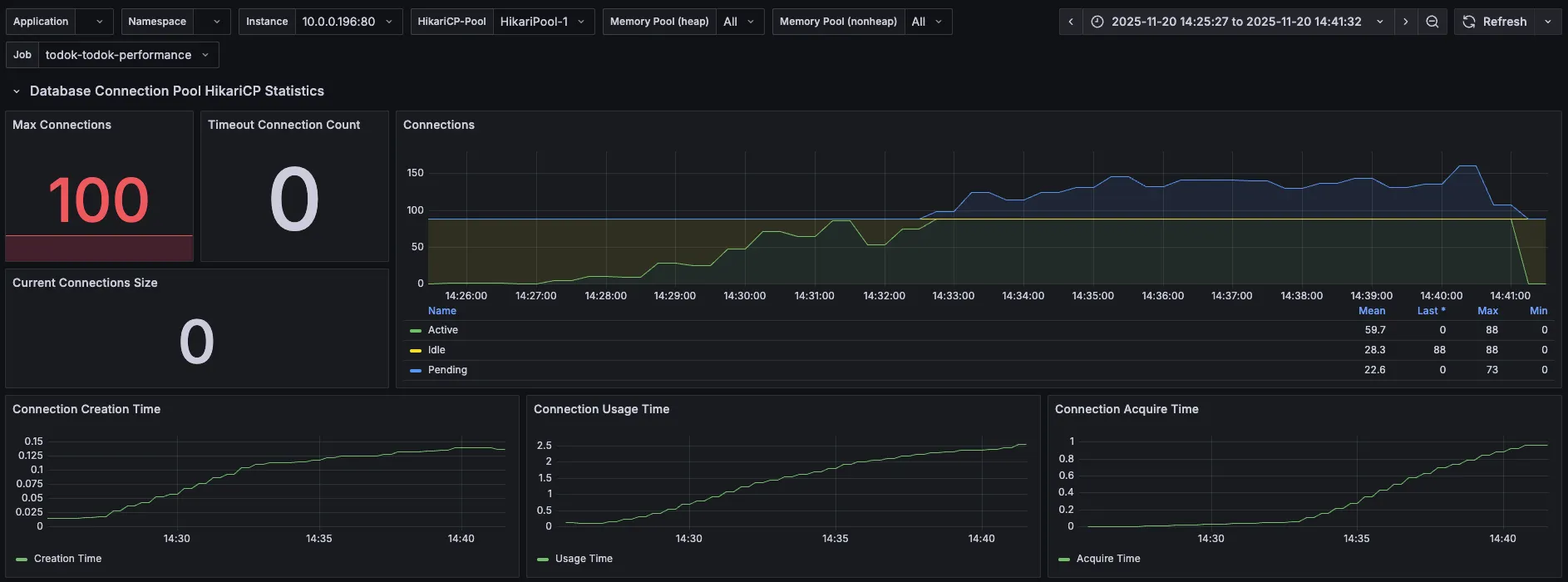Click the clock icon in time picker
The image size is (1568, 582).
(1097, 22)
